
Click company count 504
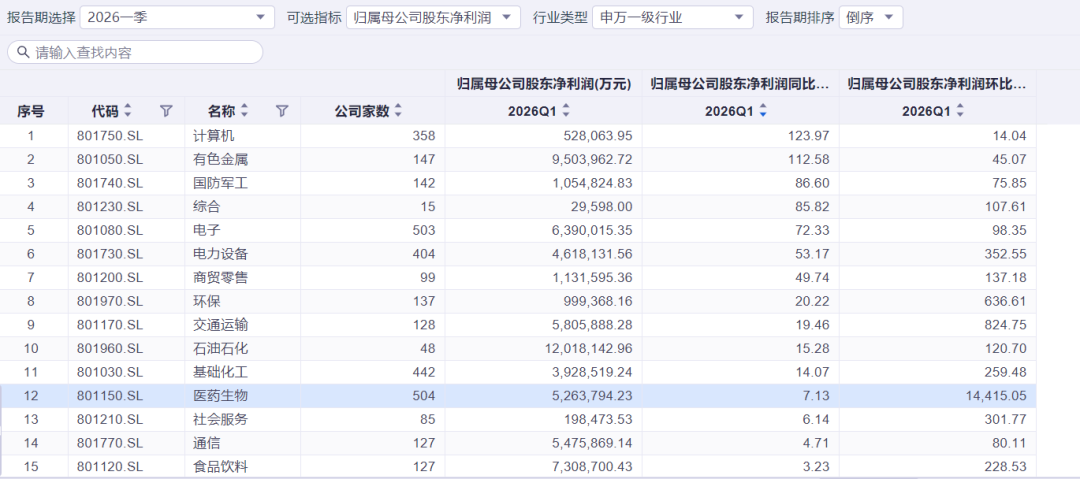pyautogui.click(x=424, y=396)
